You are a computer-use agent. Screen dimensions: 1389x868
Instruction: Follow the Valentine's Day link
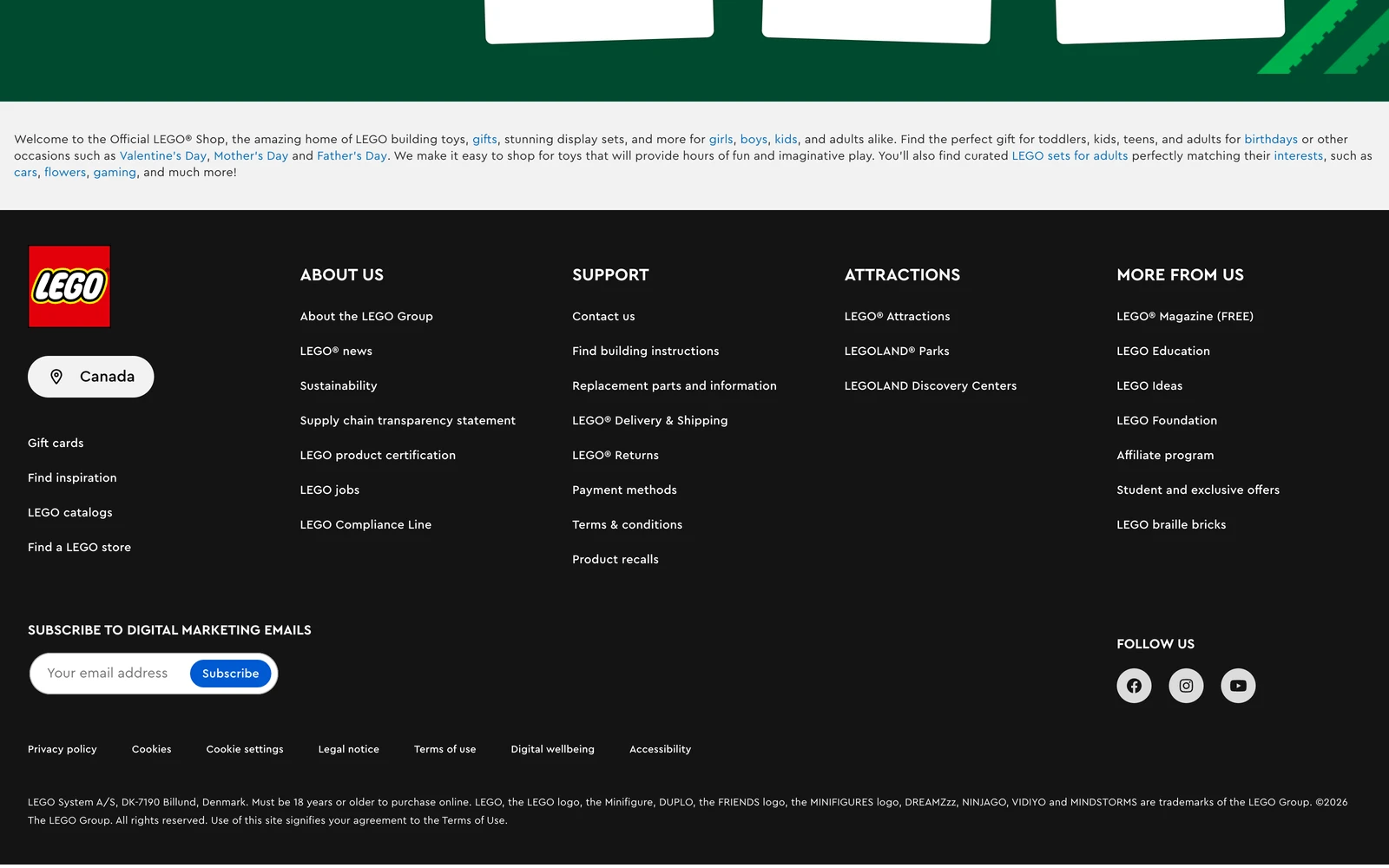point(163,156)
